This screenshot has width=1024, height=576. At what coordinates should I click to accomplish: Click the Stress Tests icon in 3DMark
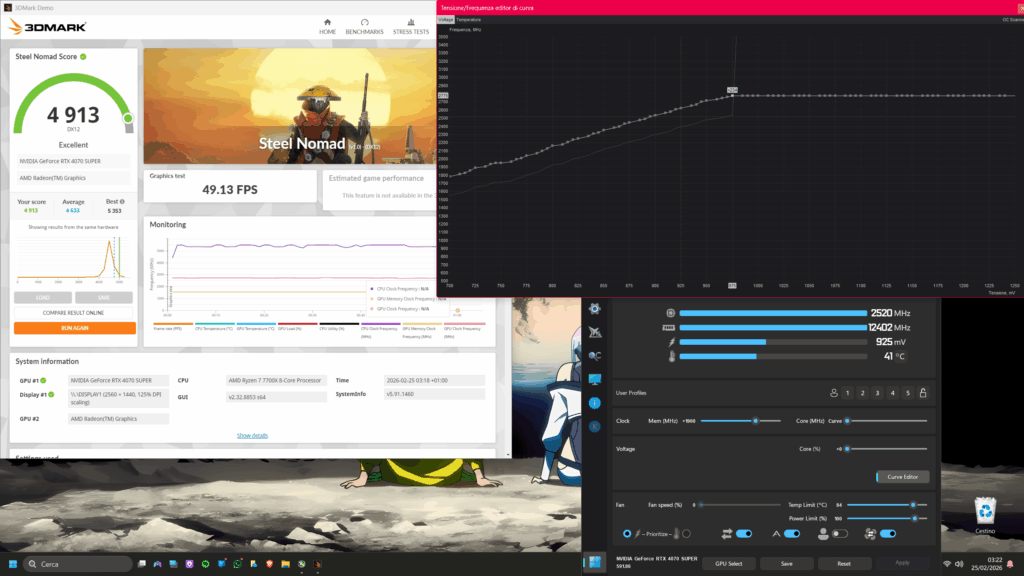click(x=411, y=22)
